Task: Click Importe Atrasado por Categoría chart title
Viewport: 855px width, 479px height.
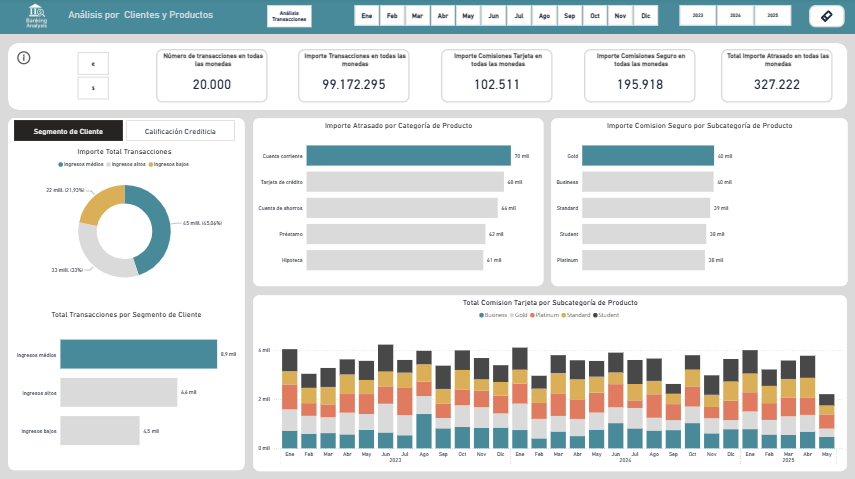Action: (399, 125)
